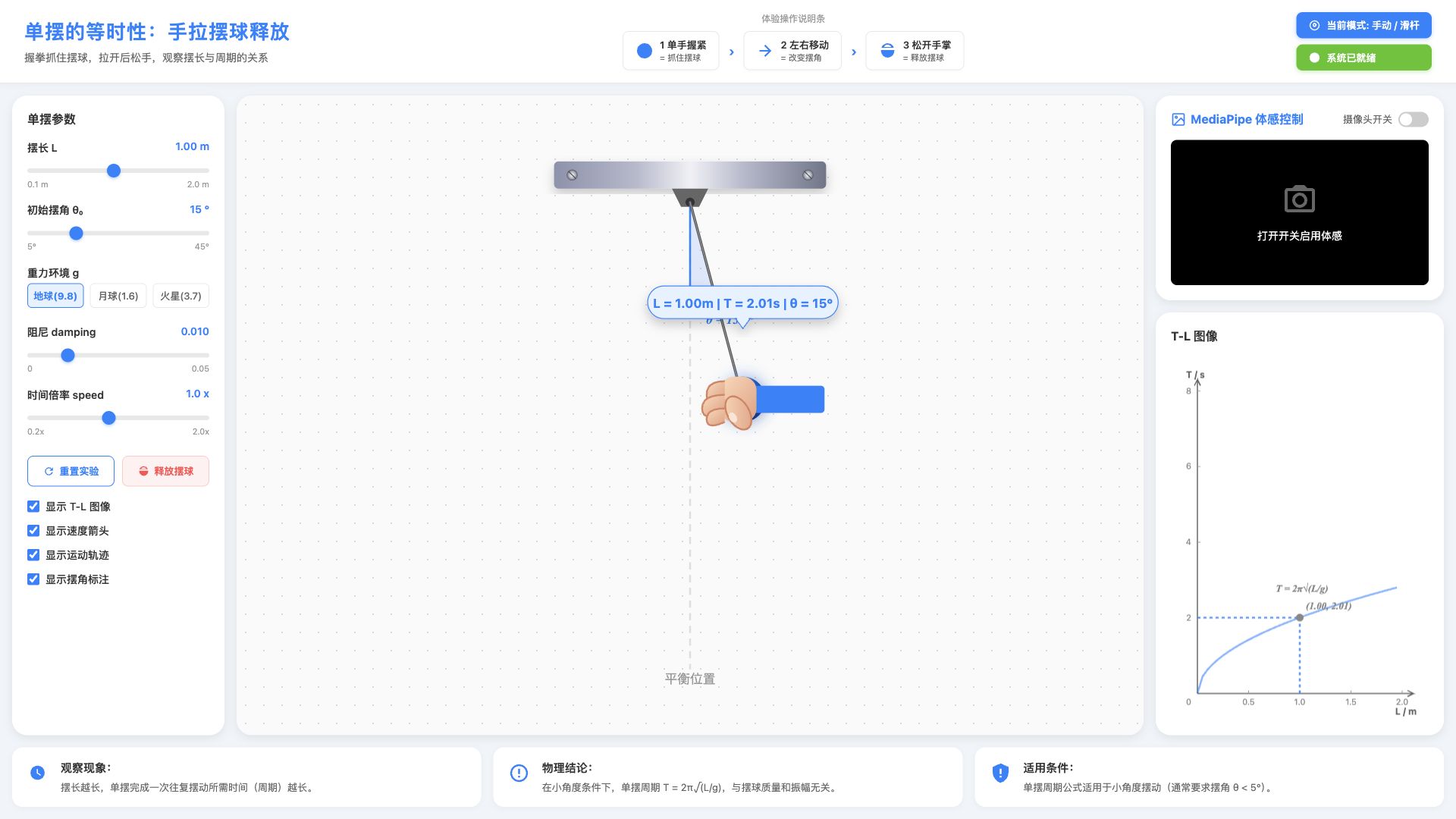
Task: Click the 单摆参数 panel heading
Action: pyautogui.click(x=52, y=119)
